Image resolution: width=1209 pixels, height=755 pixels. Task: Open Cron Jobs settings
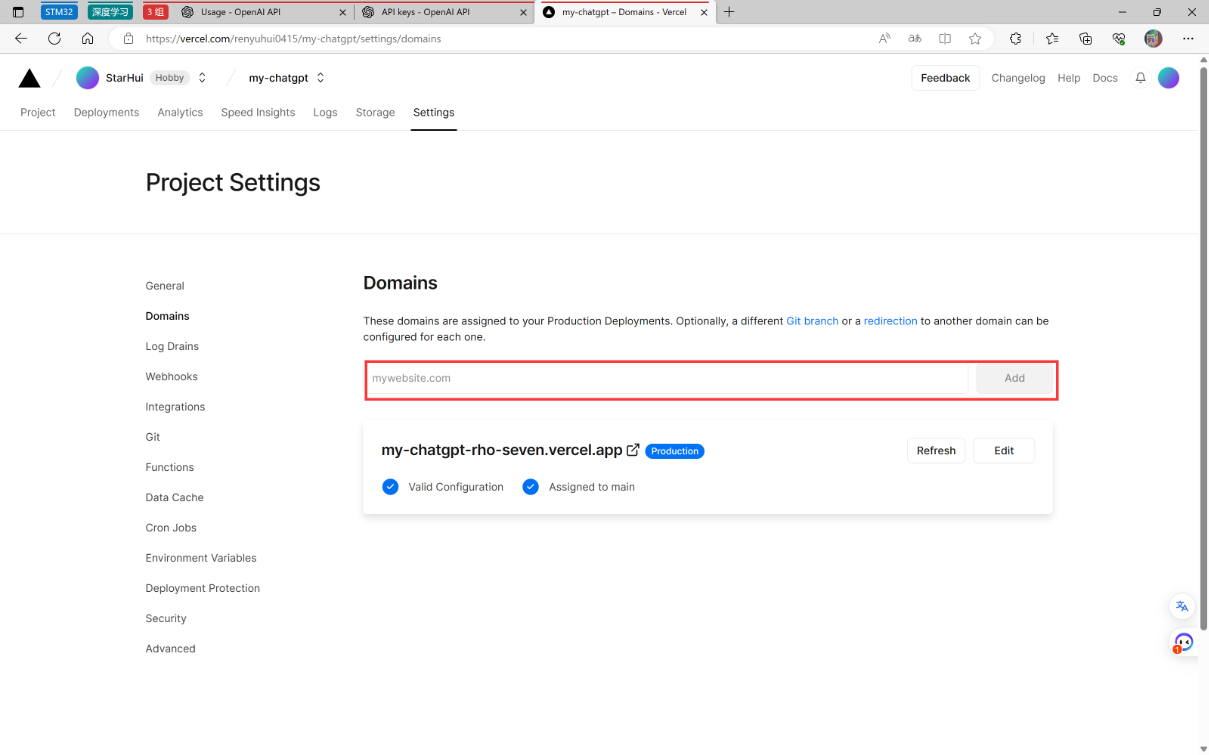[171, 528]
